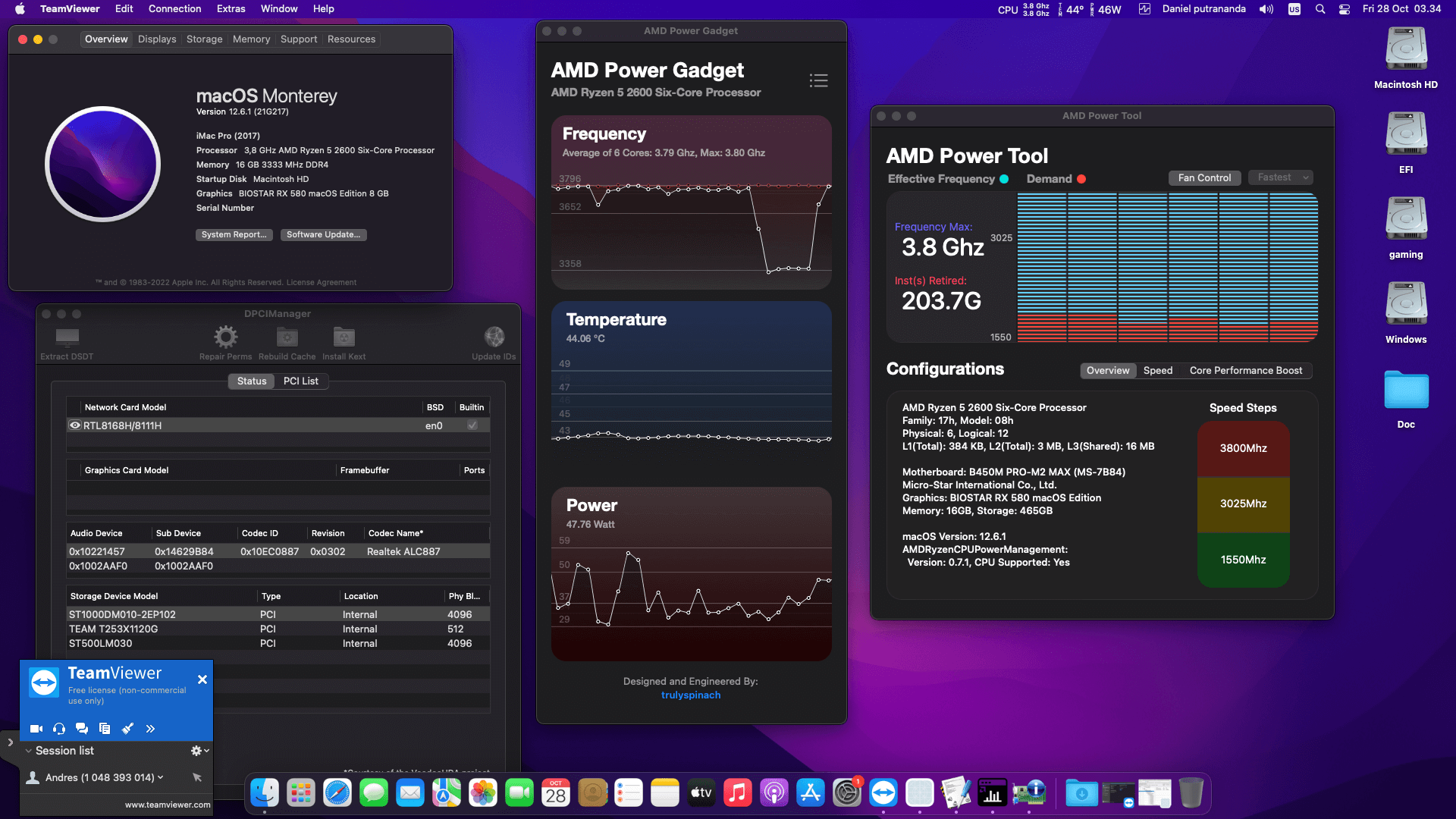Launch Safari from the Dock
This screenshot has height=819, width=1456.
click(337, 793)
